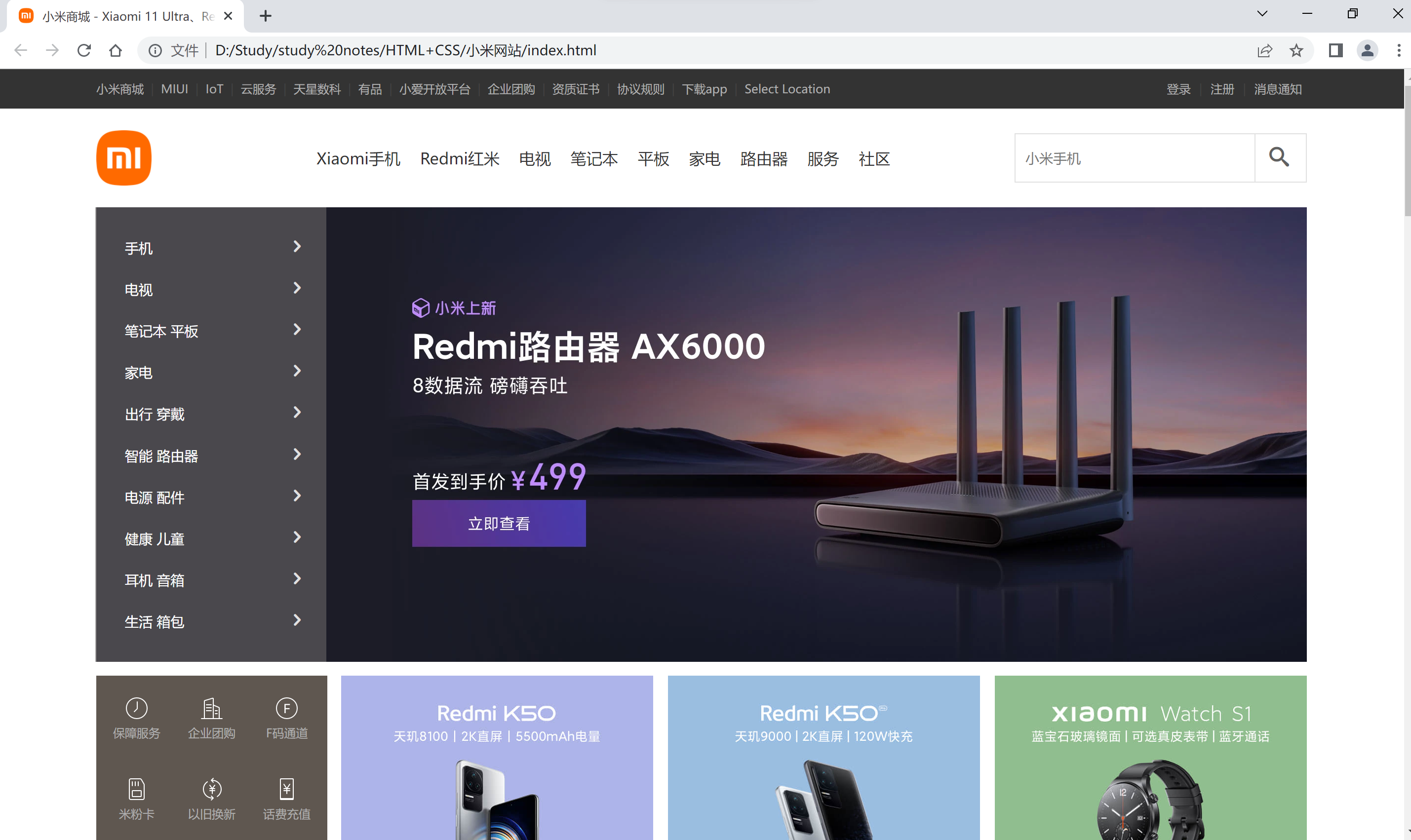1411x840 pixels.
Task: Open the 社区 navigation item
Action: pyautogui.click(x=874, y=159)
